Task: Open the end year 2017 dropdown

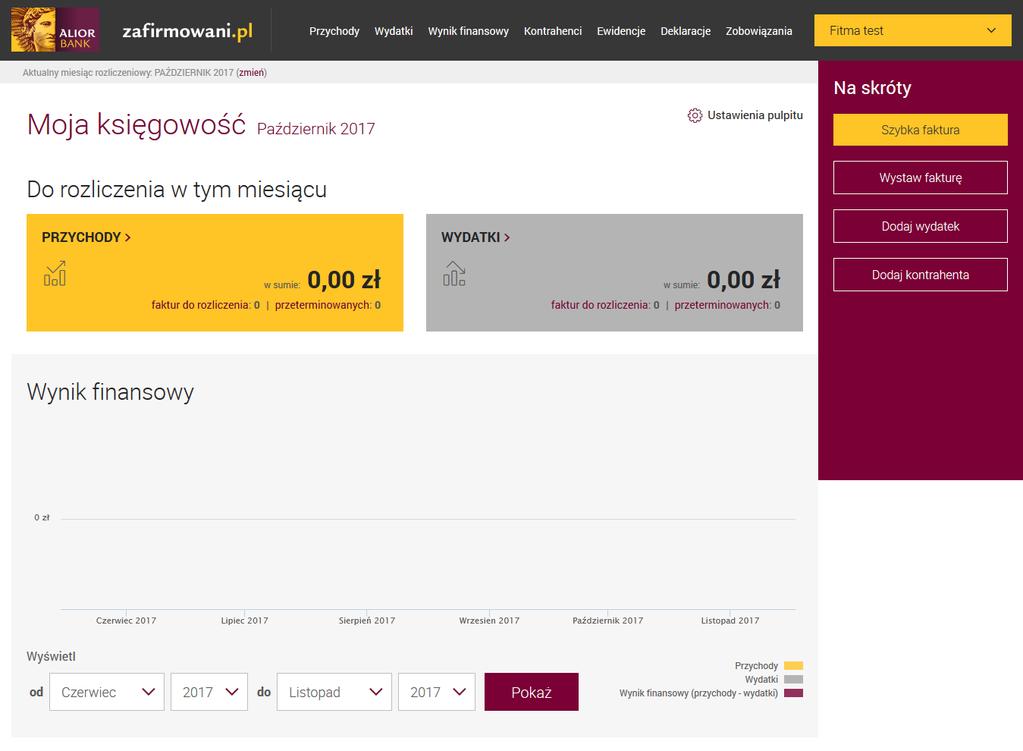Action: coord(436,692)
